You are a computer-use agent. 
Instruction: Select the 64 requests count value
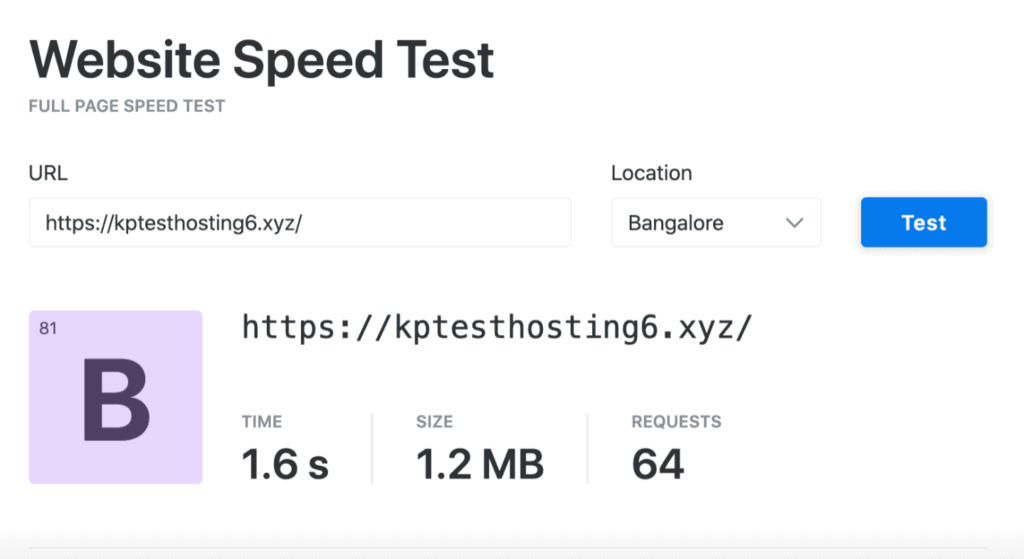point(658,464)
